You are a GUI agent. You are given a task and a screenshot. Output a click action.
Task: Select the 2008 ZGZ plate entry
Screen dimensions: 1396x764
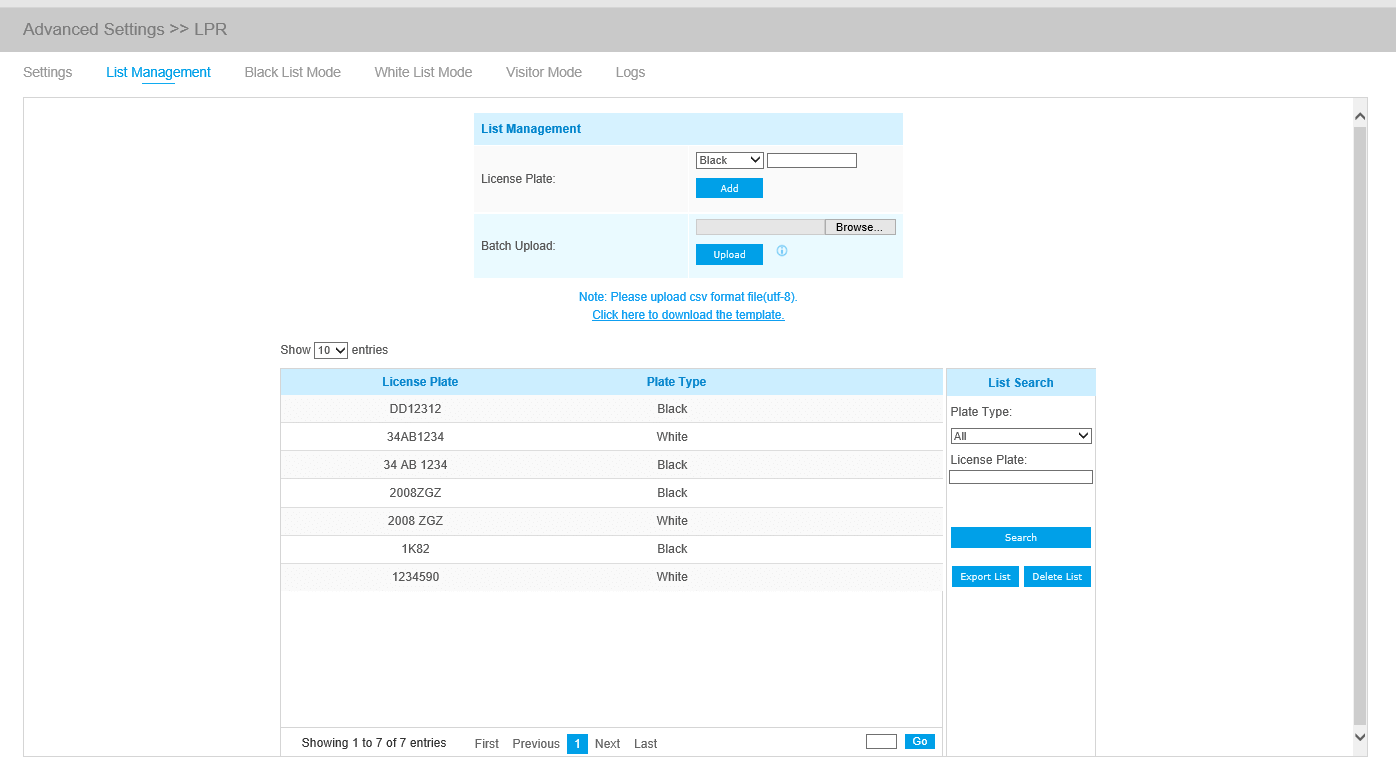pyautogui.click(x=611, y=521)
